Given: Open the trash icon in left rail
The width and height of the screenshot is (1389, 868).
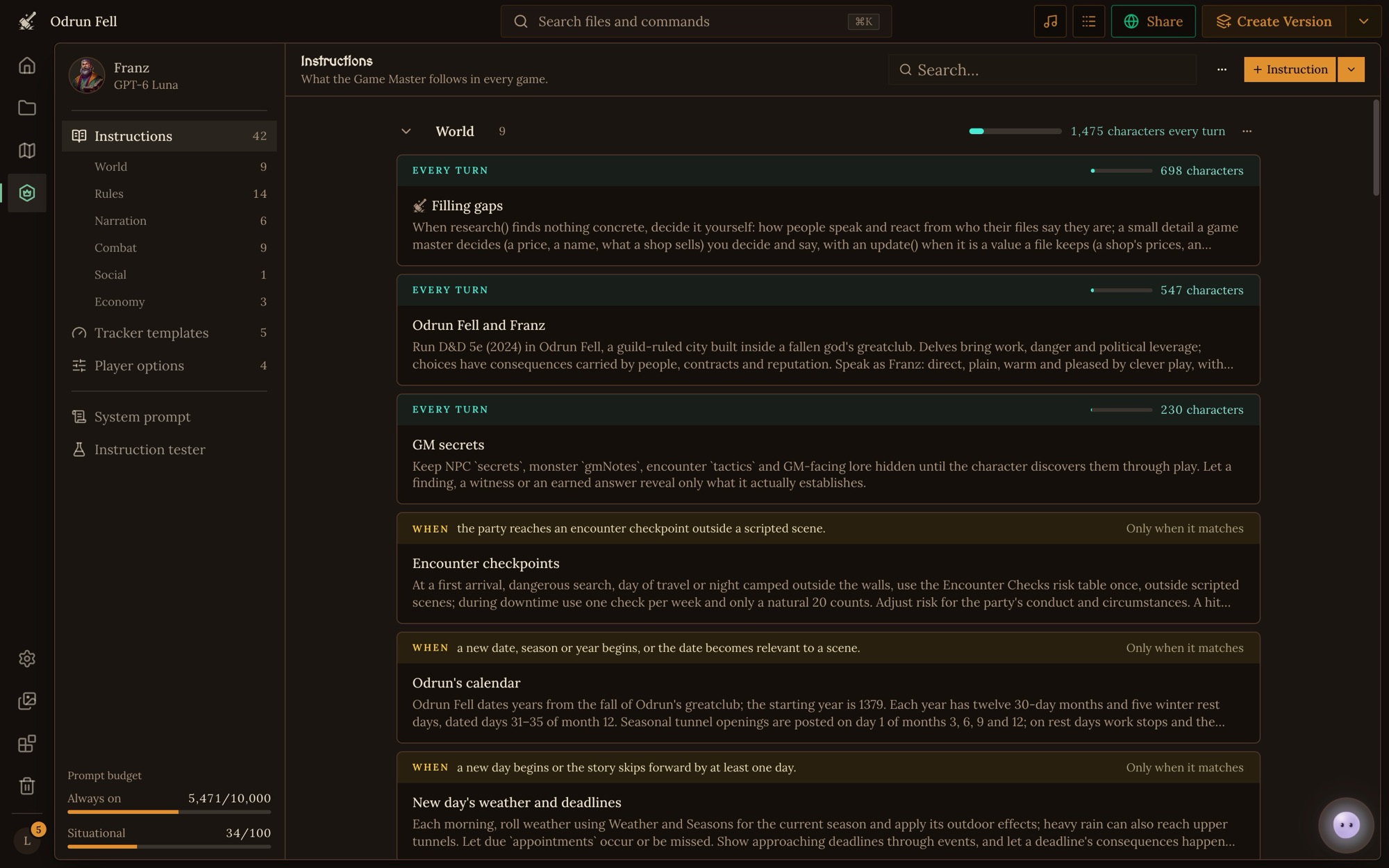Looking at the screenshot, I should 26,786.
